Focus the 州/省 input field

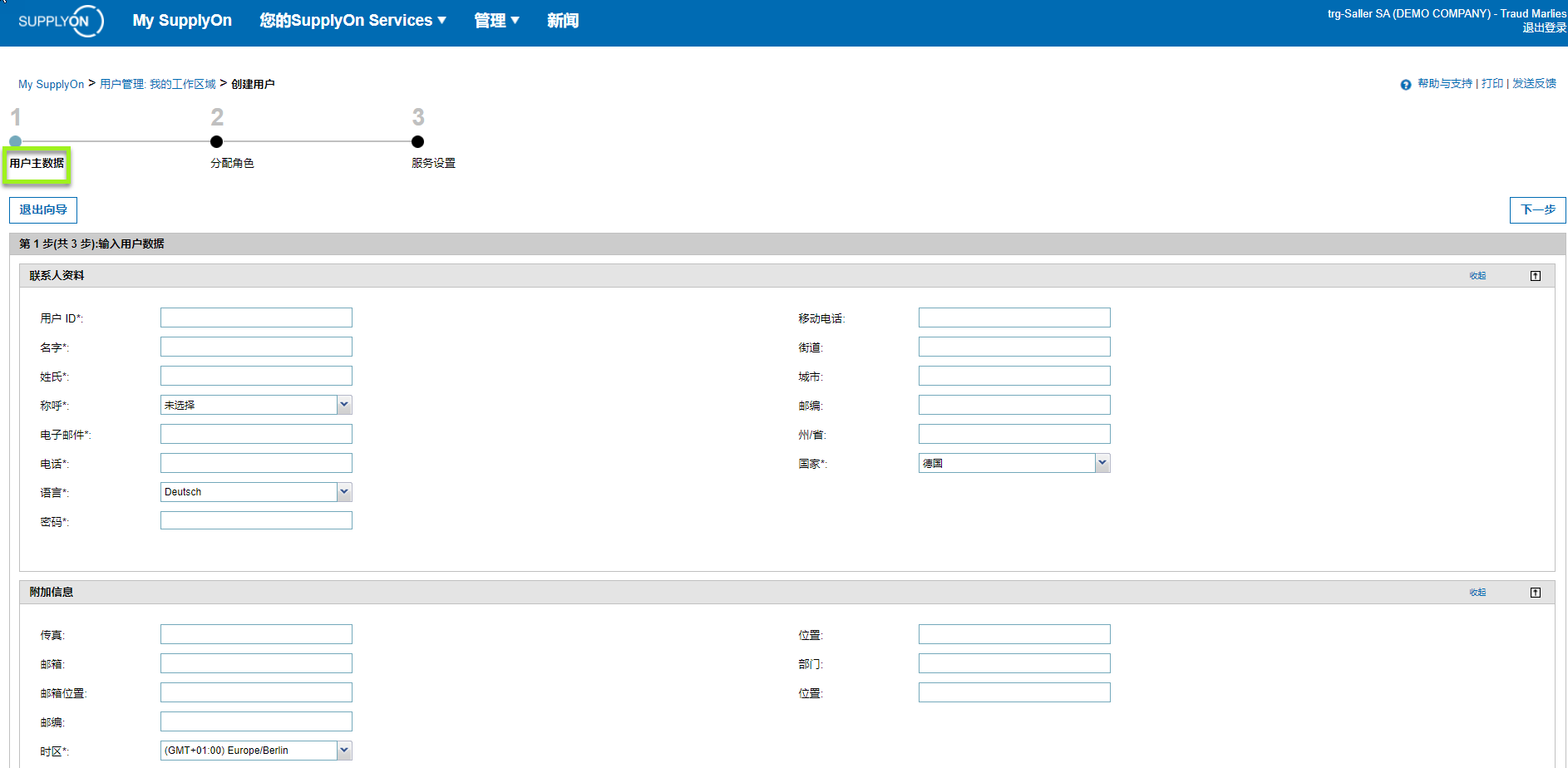1014,434
